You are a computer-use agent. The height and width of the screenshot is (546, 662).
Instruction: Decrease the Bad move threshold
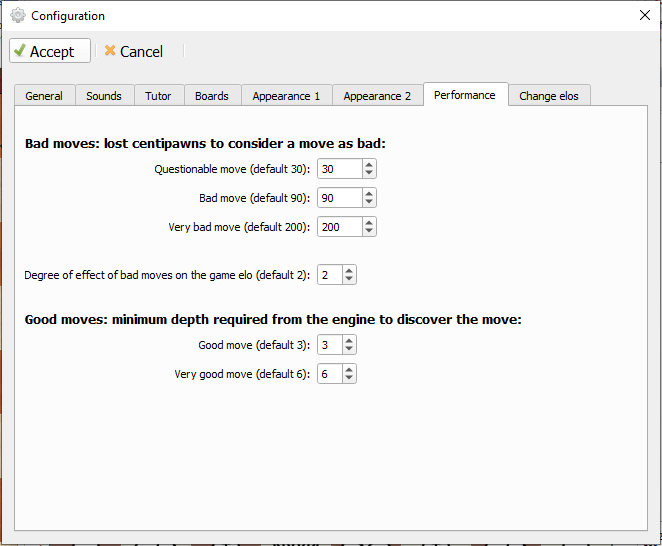coord(369,202)
